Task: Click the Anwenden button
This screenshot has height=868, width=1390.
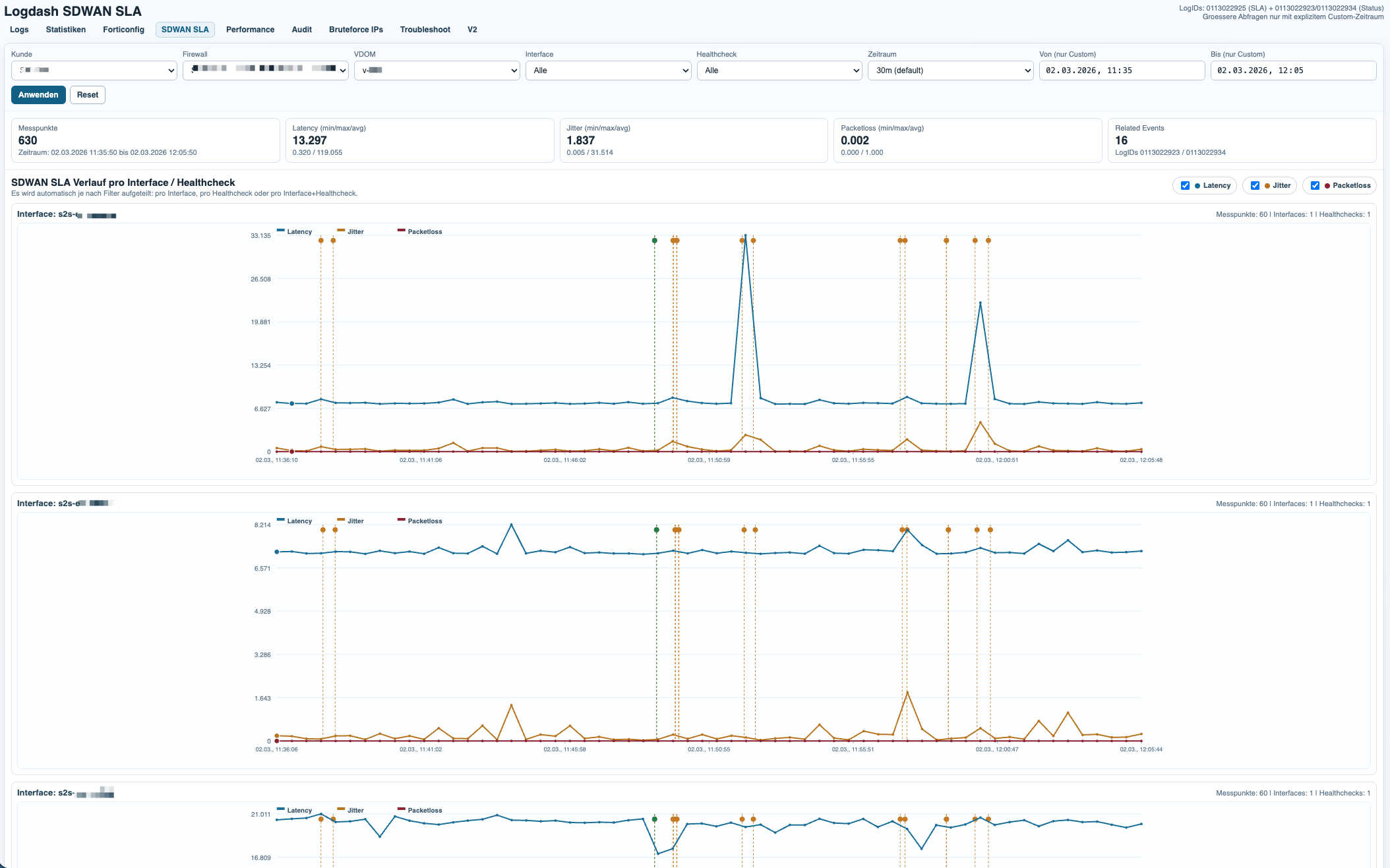Action: pos(38,95)
